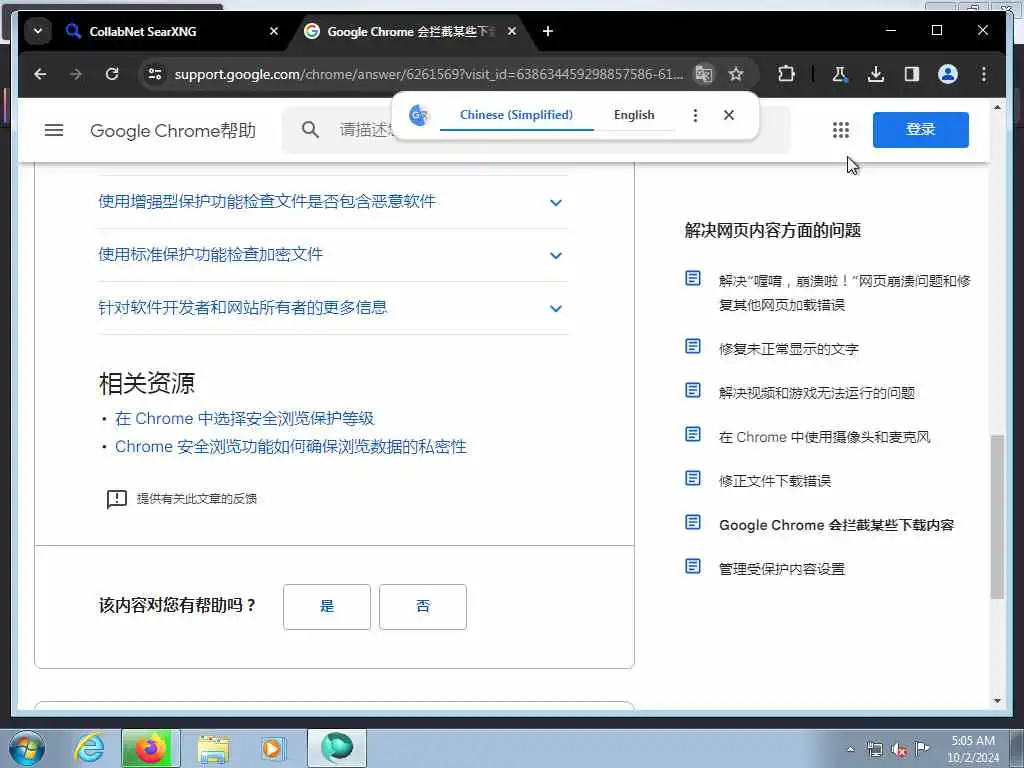Open translate options three-dot menu
This screenshot has width=1024, height=768.
click(x=696, y=116)
